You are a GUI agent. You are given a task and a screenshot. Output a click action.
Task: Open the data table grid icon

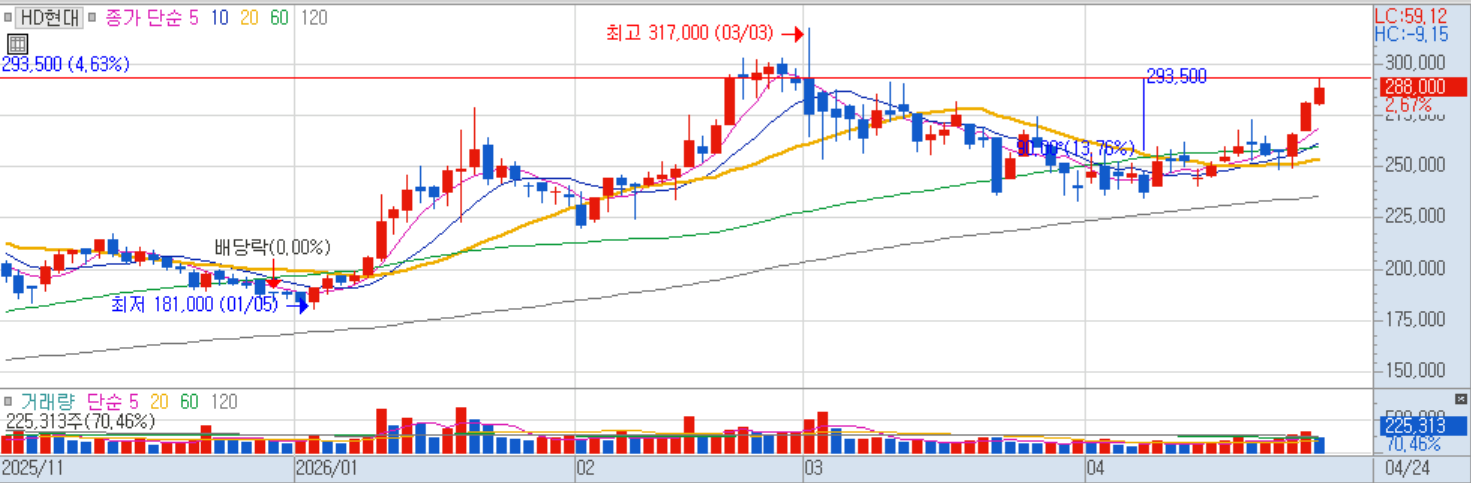click(16, 43)
